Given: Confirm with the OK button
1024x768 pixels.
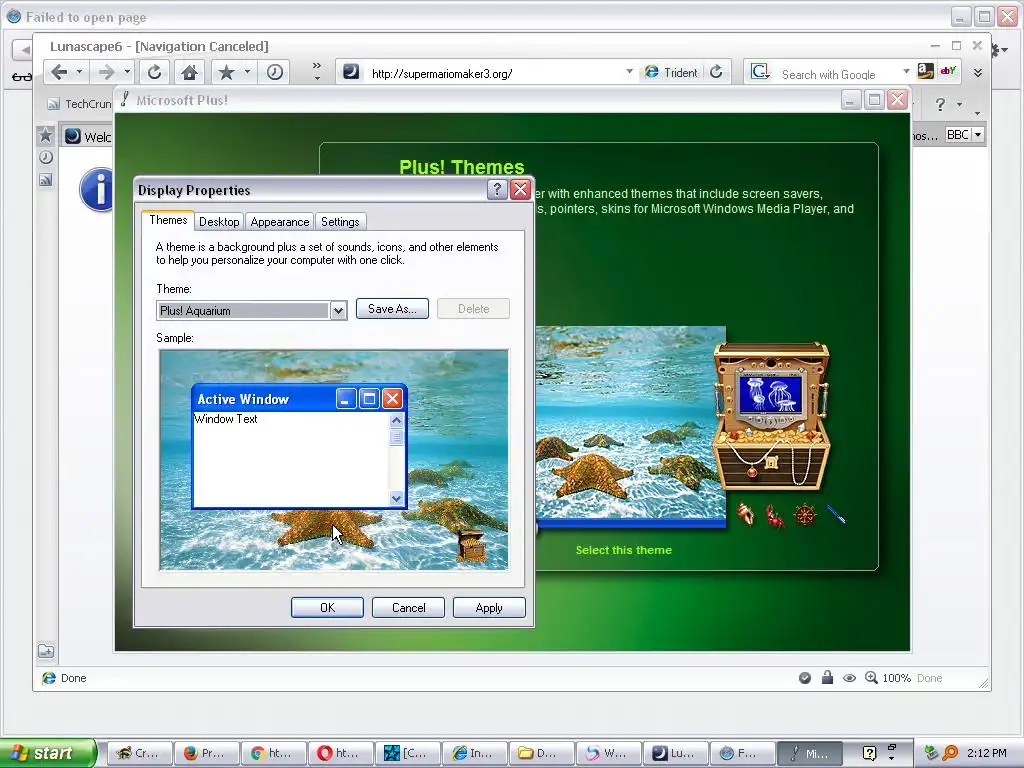Looking at the screenshot, I should [x=327, y=607].
